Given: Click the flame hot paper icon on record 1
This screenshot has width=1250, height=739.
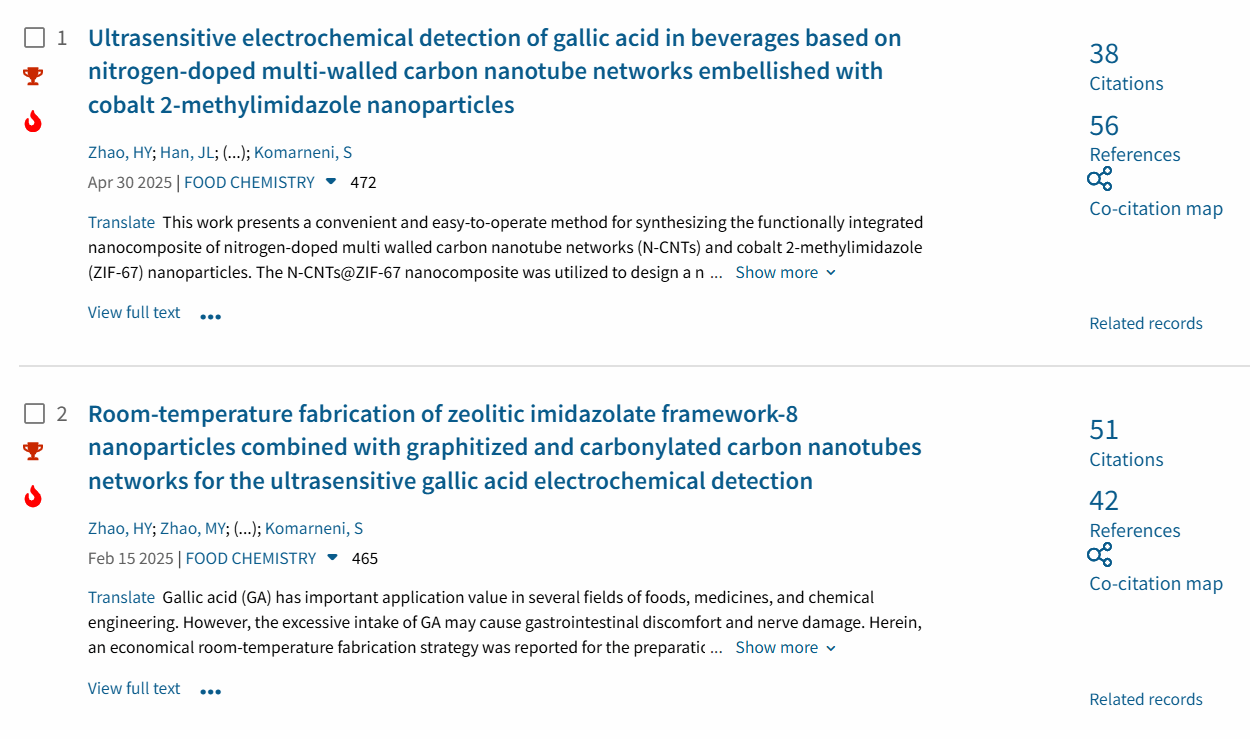Looking at the screenshot, I should click(x=33, y=122).
